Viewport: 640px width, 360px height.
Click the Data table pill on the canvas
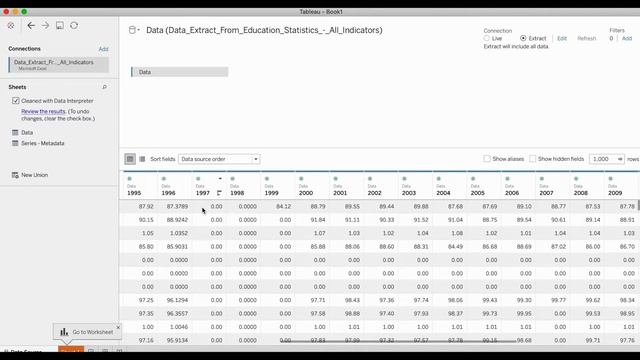click(x=180, y=72)
